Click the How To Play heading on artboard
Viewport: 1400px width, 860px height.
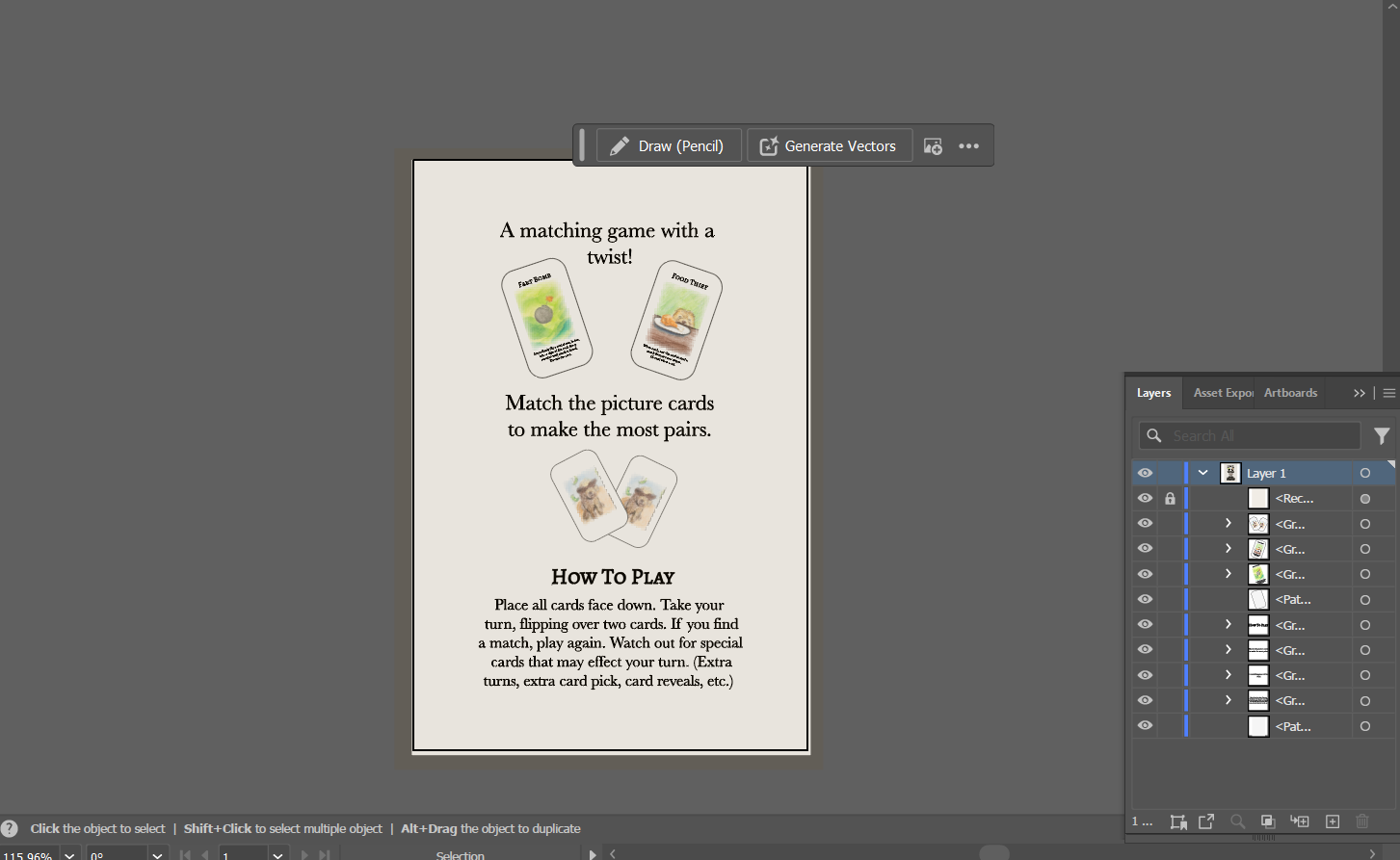[613, 577]
